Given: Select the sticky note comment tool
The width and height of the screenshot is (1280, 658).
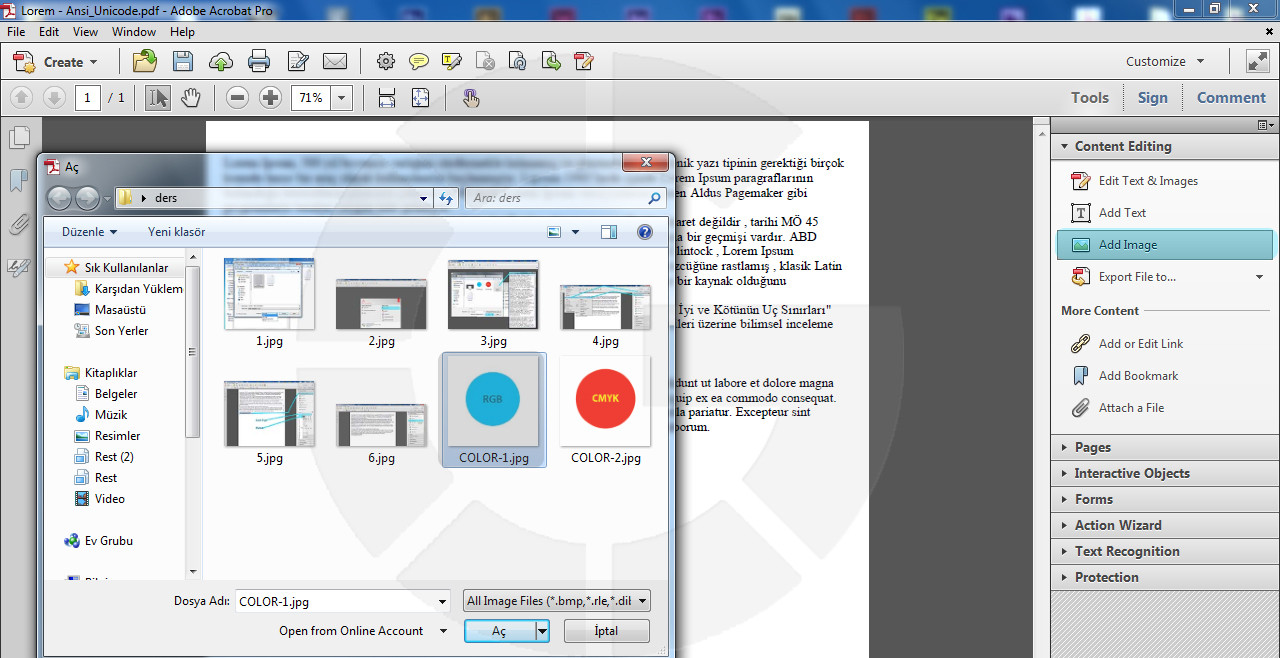Looking at the screenshot, I should (419, 62).
